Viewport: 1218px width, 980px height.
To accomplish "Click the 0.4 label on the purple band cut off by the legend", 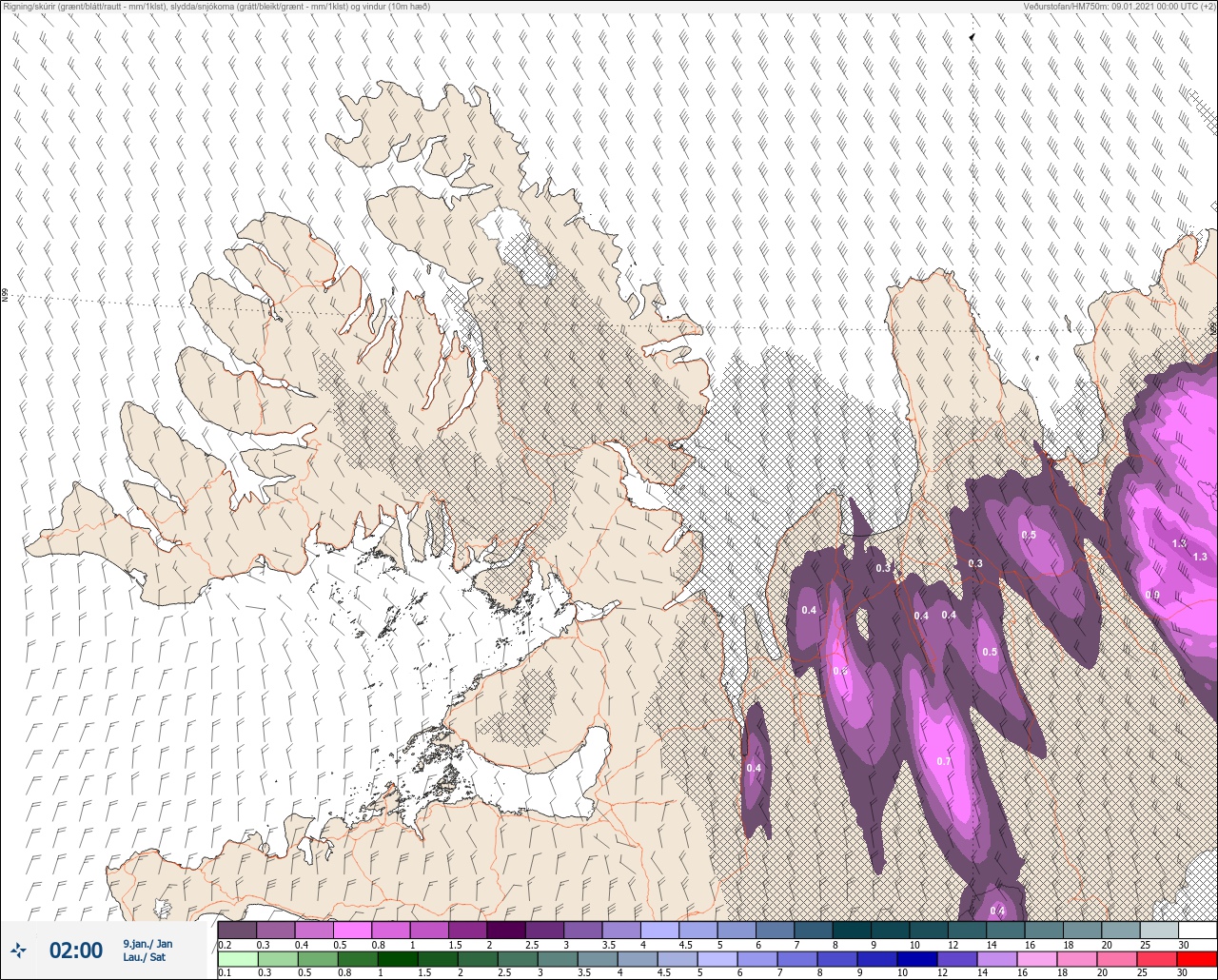I will [x=997, y=911].
